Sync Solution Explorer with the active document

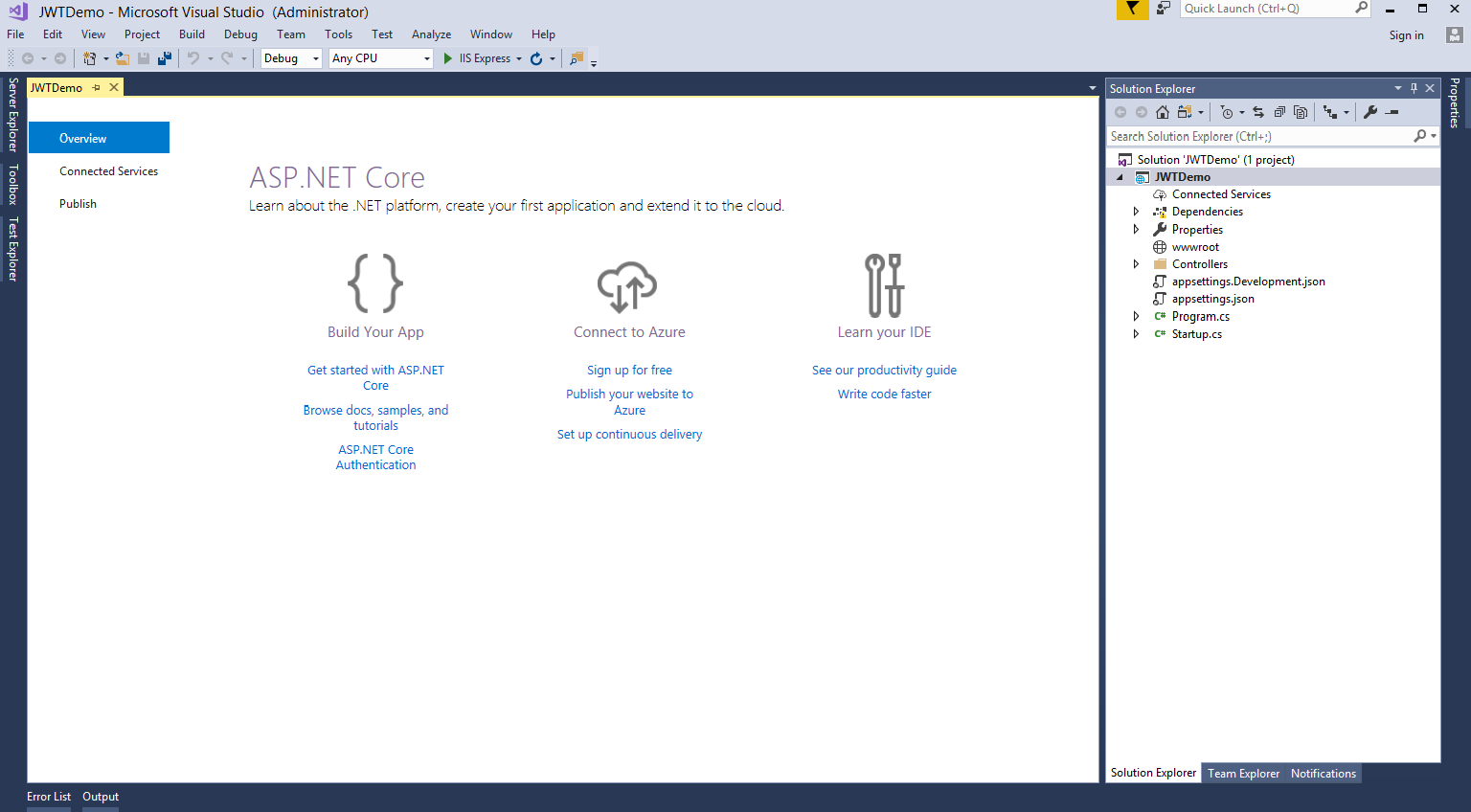click(x=1257, y=112)
